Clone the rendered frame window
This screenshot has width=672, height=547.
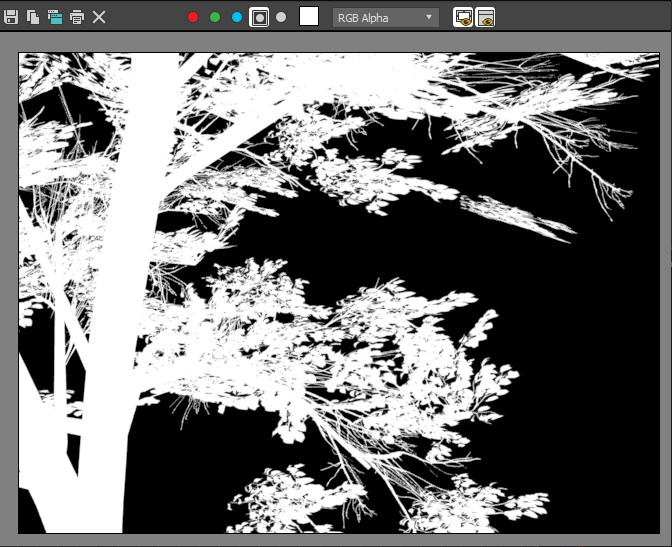click(x=55, y=17)
